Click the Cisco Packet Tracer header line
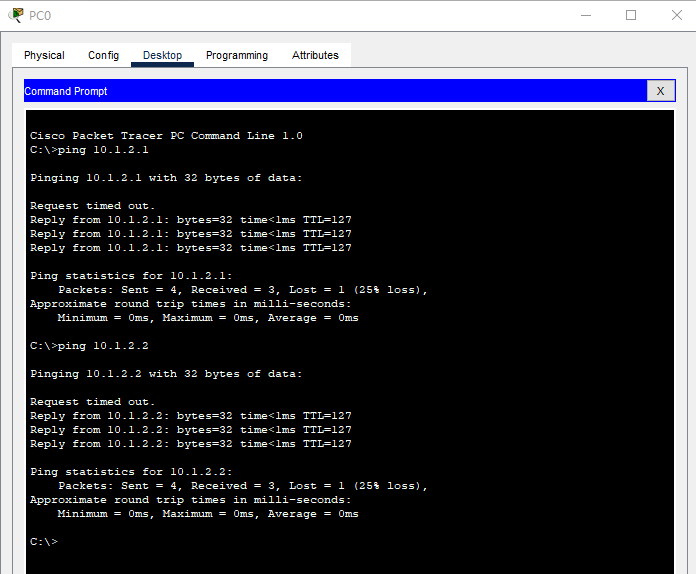Image resolution: width=696 pixels, height=574 pixels. (x=166, y=136)
